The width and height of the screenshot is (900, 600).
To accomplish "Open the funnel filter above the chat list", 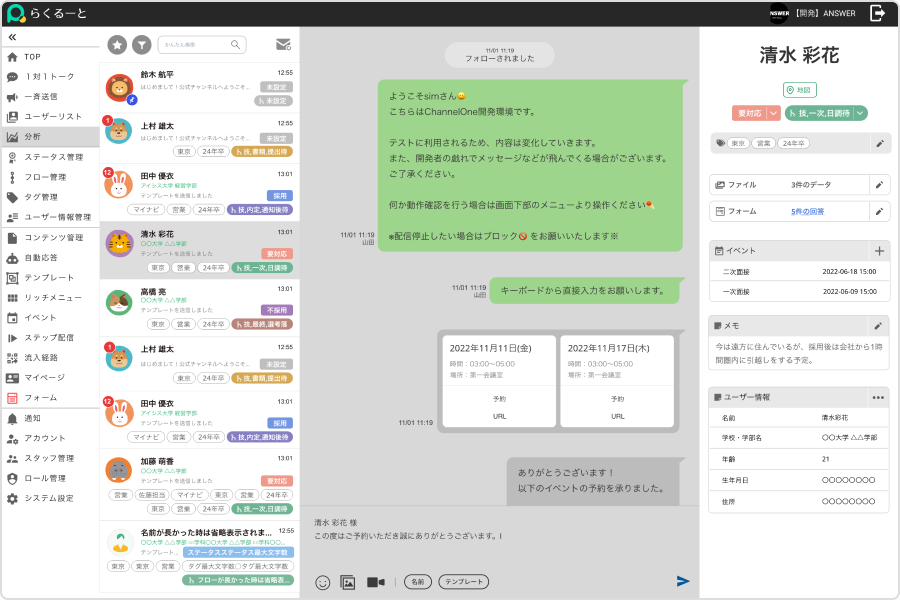I will [143, 44].
